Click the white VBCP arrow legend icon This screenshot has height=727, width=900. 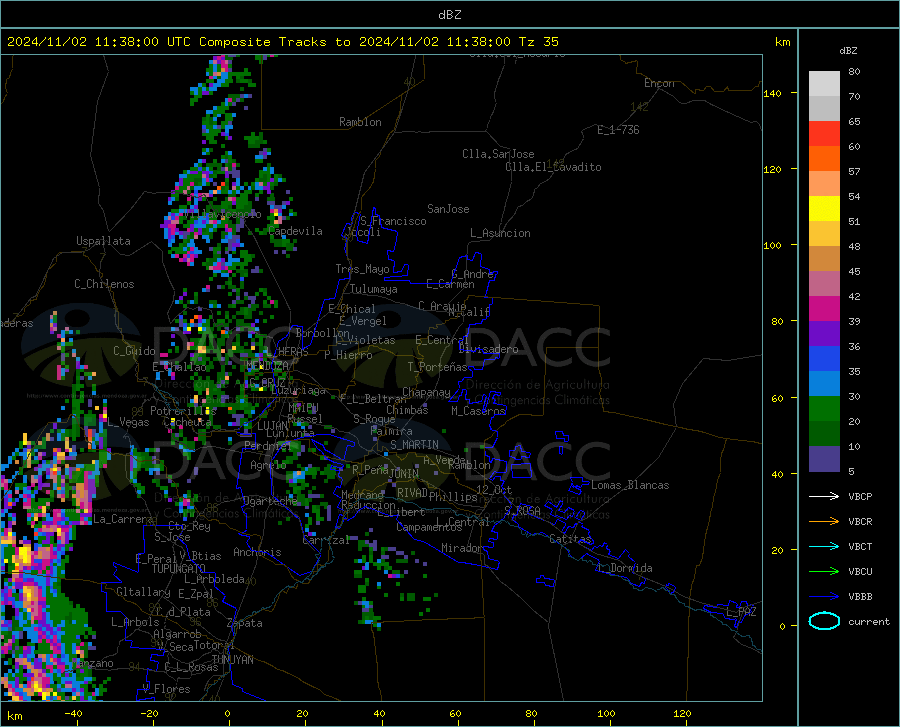pos(824,496)
